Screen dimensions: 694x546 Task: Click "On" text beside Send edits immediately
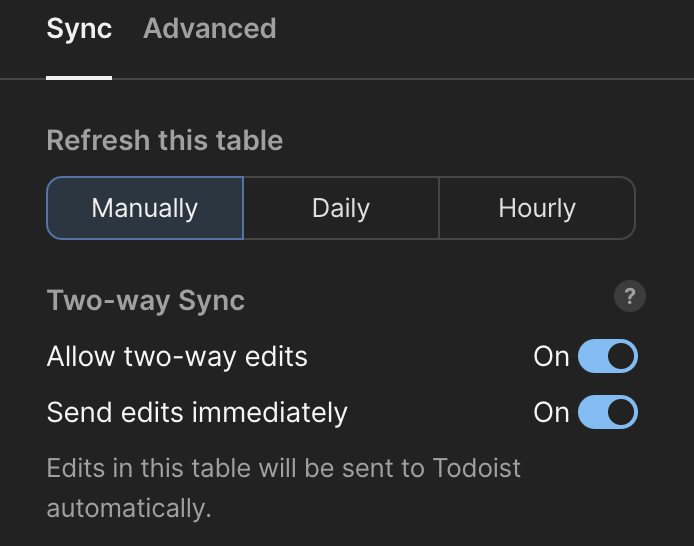pyautogui.click(x=551, y=412)
